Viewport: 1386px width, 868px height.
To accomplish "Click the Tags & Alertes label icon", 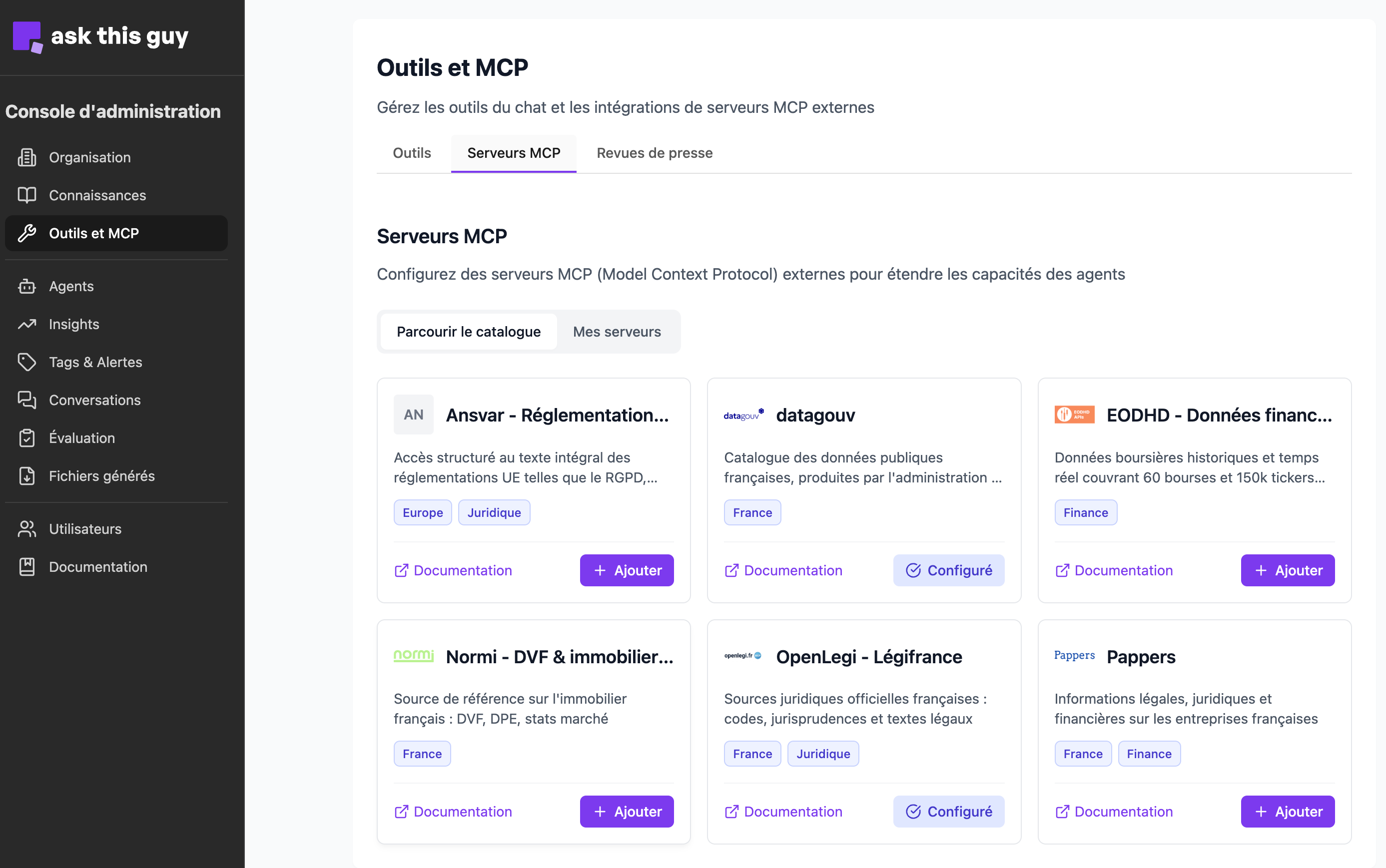I will click(x=27, y=362).
